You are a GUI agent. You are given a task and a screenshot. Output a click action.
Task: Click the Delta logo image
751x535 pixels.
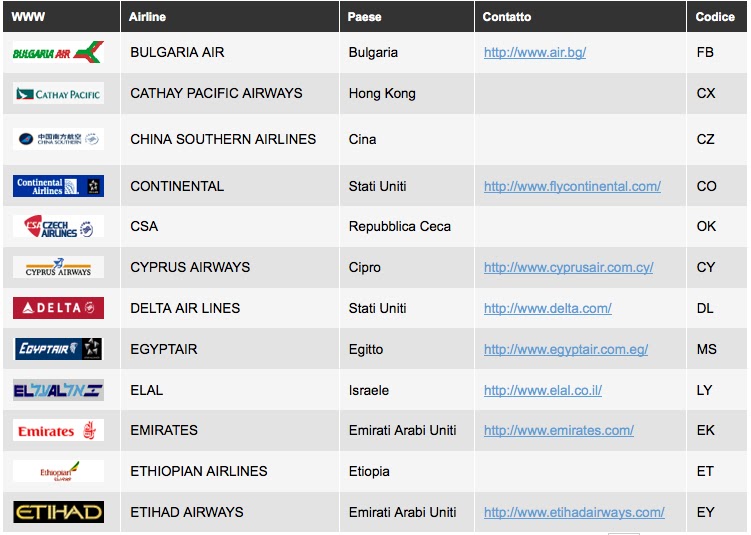pyautogui.click(x=58, y=308)
